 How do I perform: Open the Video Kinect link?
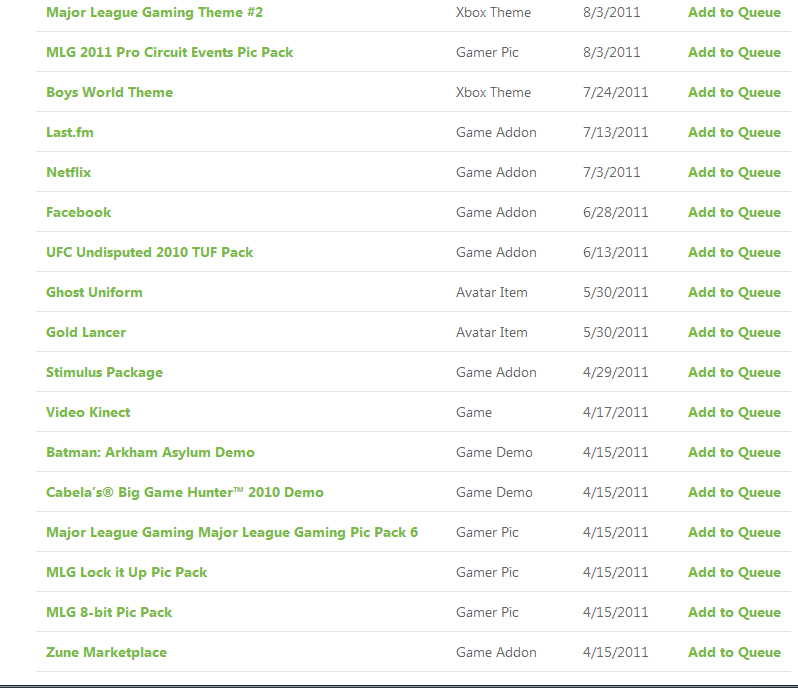pyautogui.click(x=88, y=412)
